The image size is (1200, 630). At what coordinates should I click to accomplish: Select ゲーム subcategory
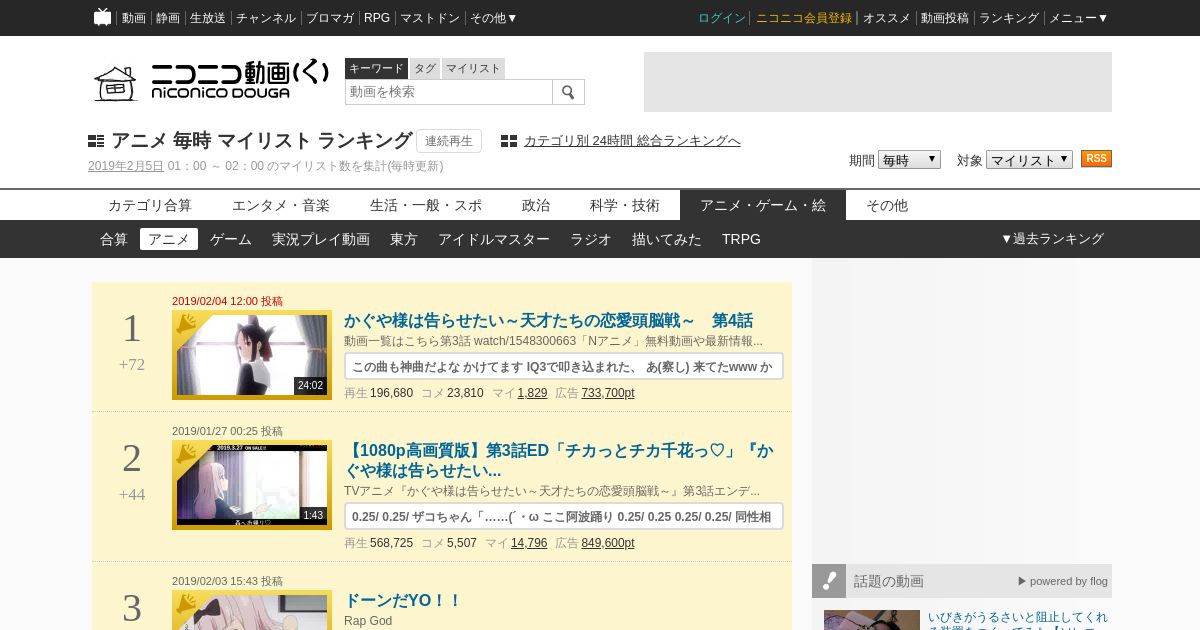click(231, 239)
